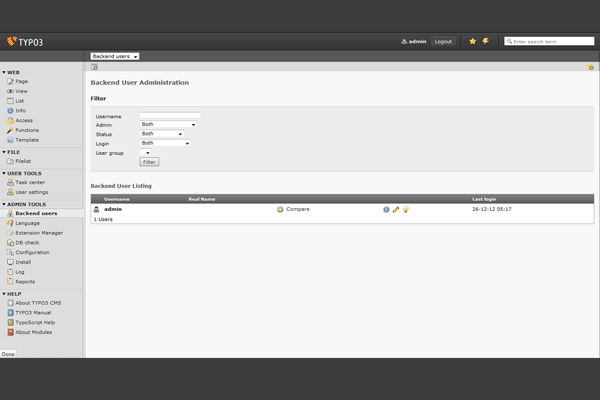
Task: Open the Access module icon
Action: point(10,121)
